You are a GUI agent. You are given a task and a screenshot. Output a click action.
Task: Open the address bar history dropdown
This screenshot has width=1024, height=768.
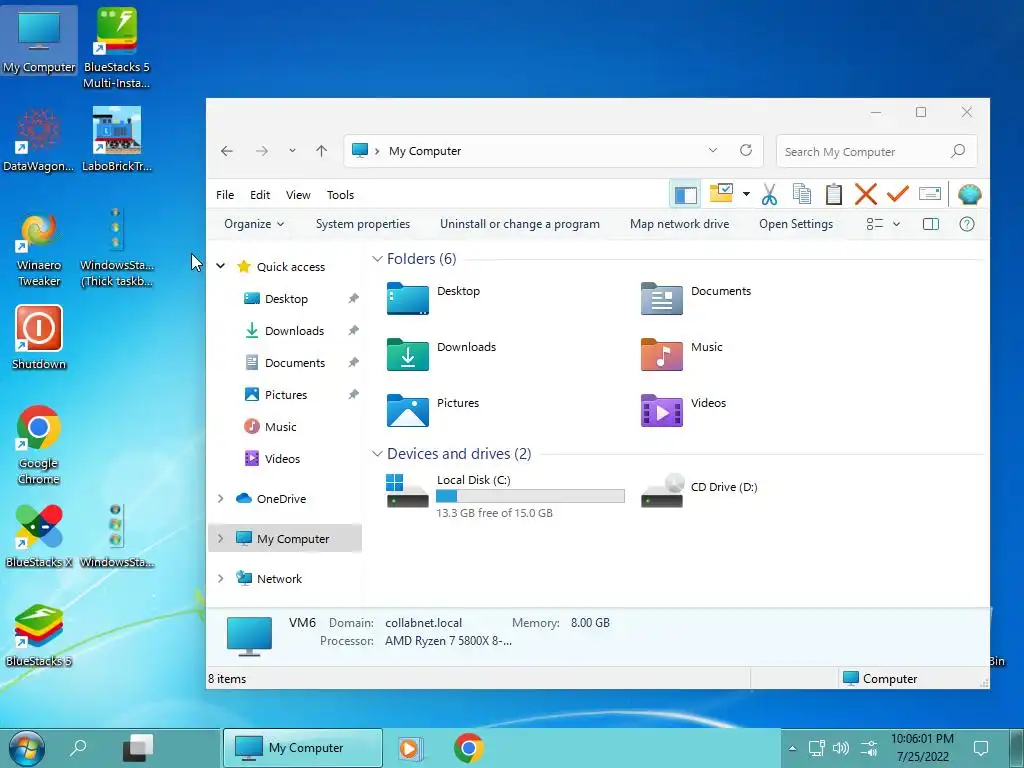pyautogui.click(x=712, y=150)
